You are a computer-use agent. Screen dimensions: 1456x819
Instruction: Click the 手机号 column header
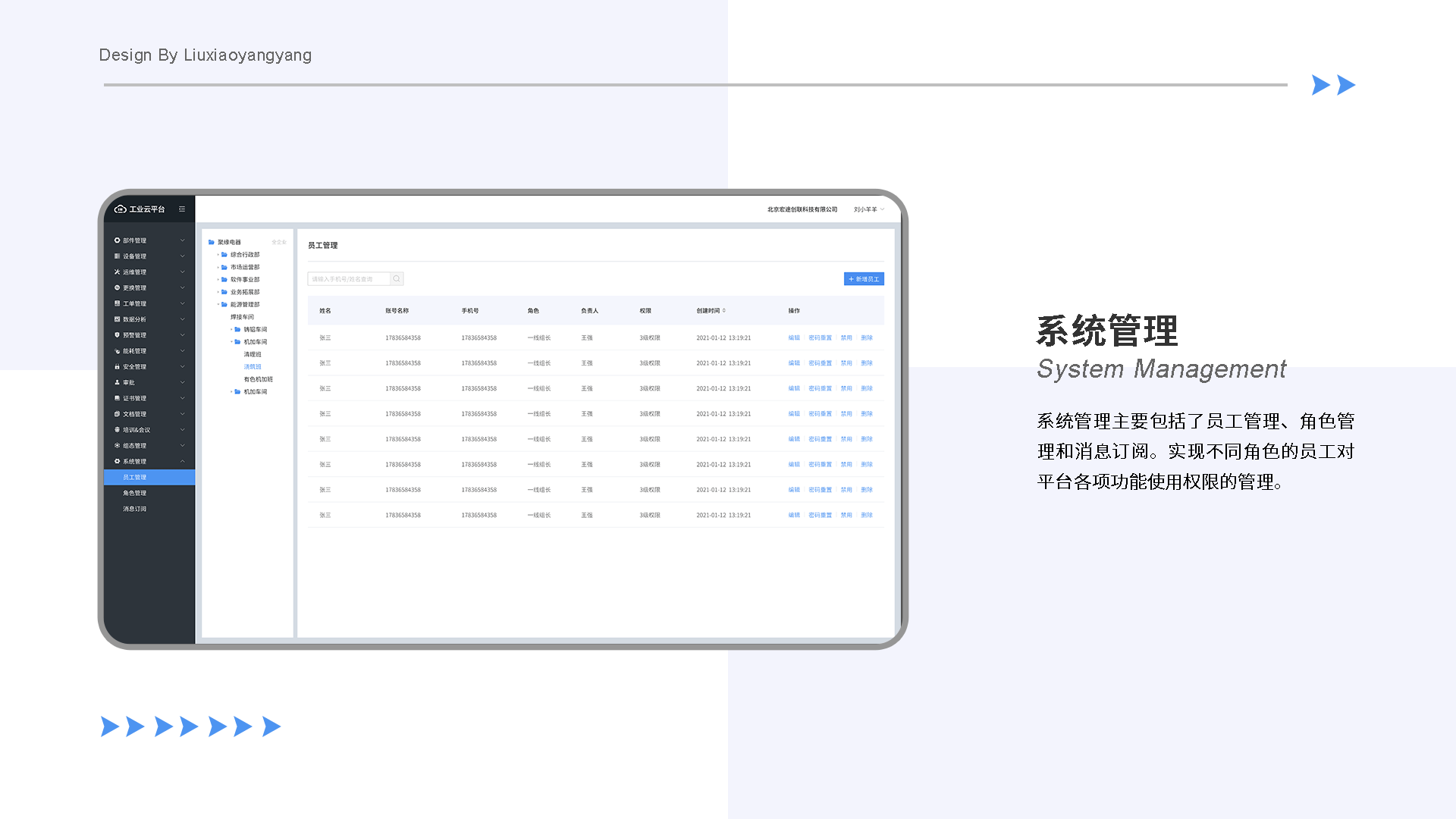point(470,311)
